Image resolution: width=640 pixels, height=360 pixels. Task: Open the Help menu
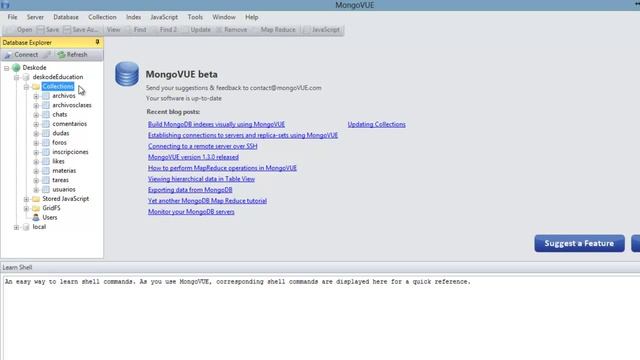[x=251, y=17]
